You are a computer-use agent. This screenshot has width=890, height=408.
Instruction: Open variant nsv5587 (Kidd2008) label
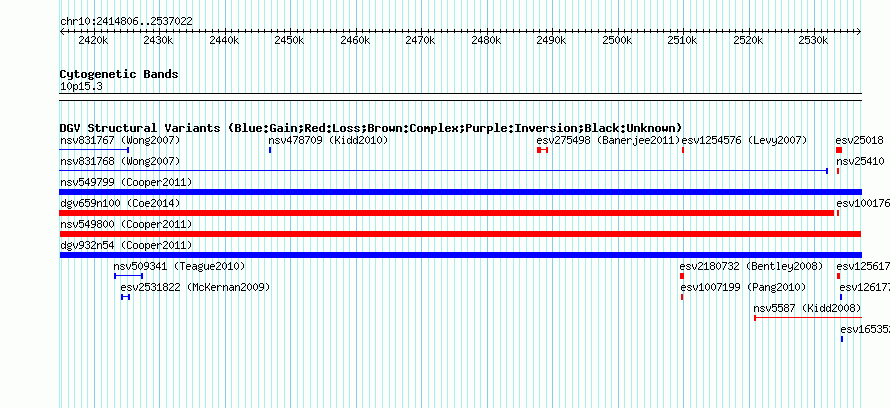click(x=807, y=308)
